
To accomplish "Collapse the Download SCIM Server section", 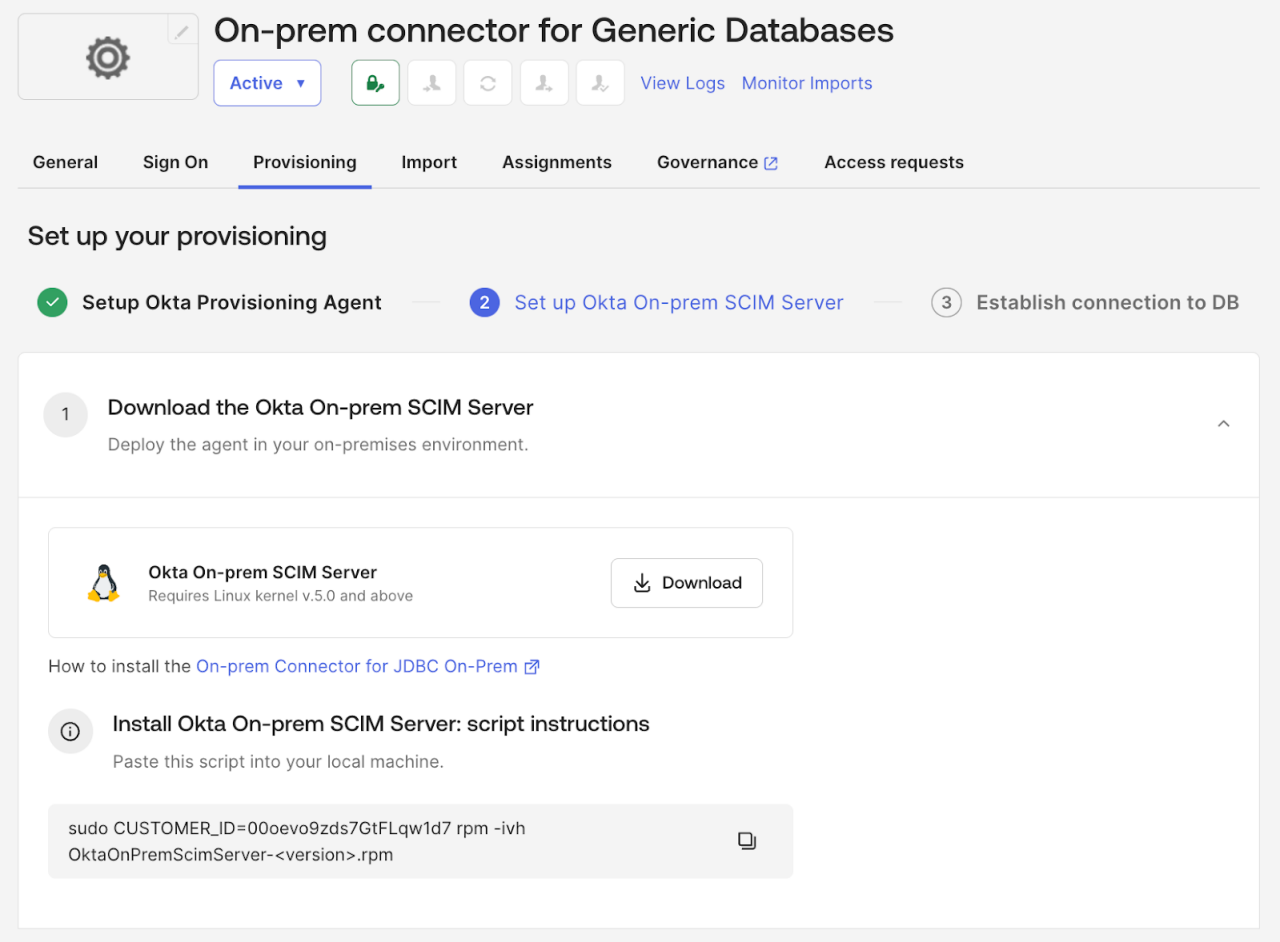I will (x=1223, y=423).
